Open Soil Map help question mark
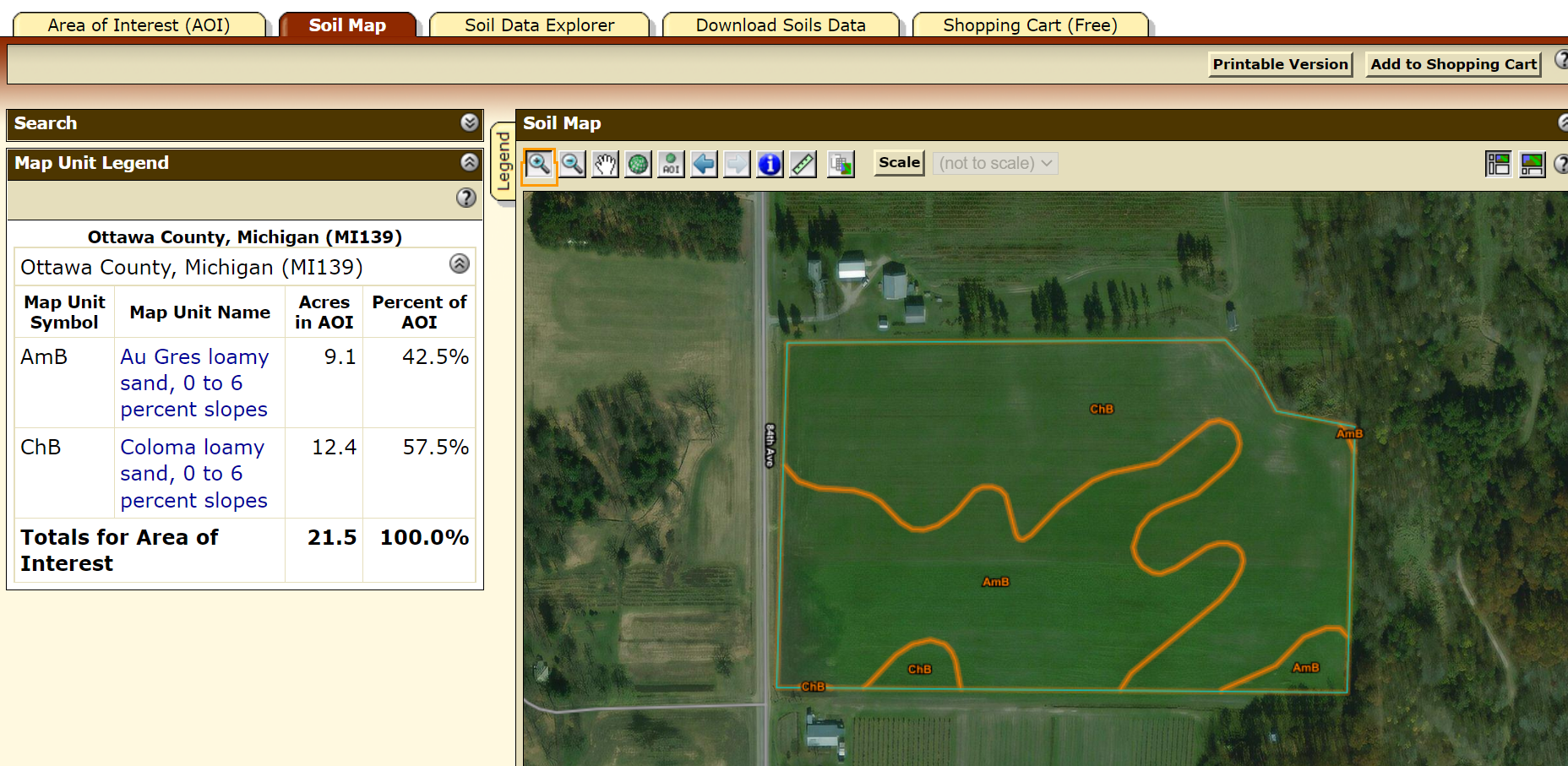 tap(1562, 164)
